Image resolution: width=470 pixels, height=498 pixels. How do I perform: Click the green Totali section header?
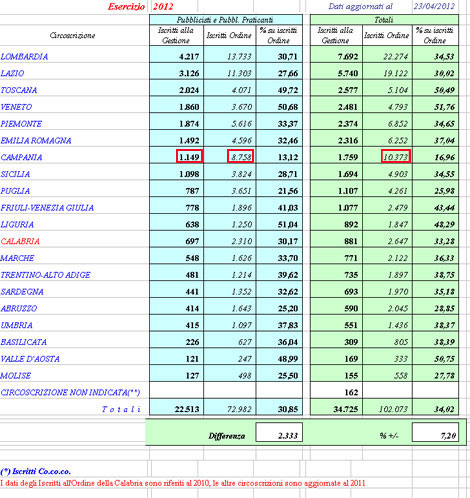click(384, 20)
